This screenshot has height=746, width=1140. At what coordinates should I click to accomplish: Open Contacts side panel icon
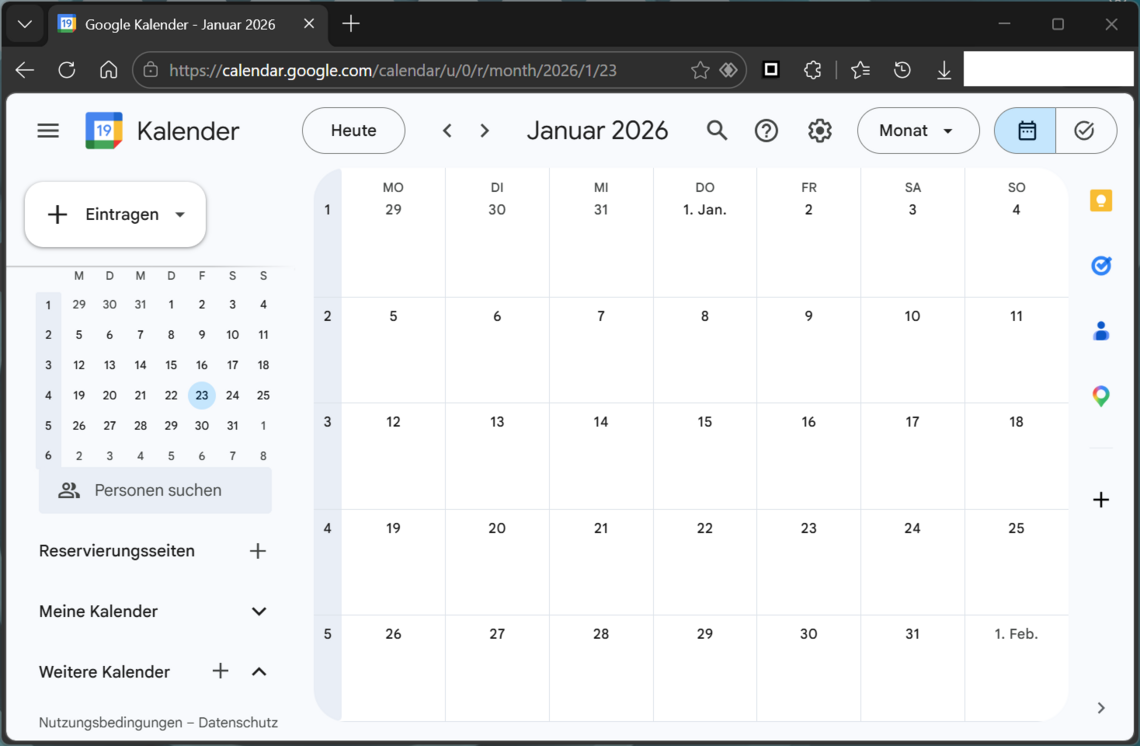pos(1100,331)
